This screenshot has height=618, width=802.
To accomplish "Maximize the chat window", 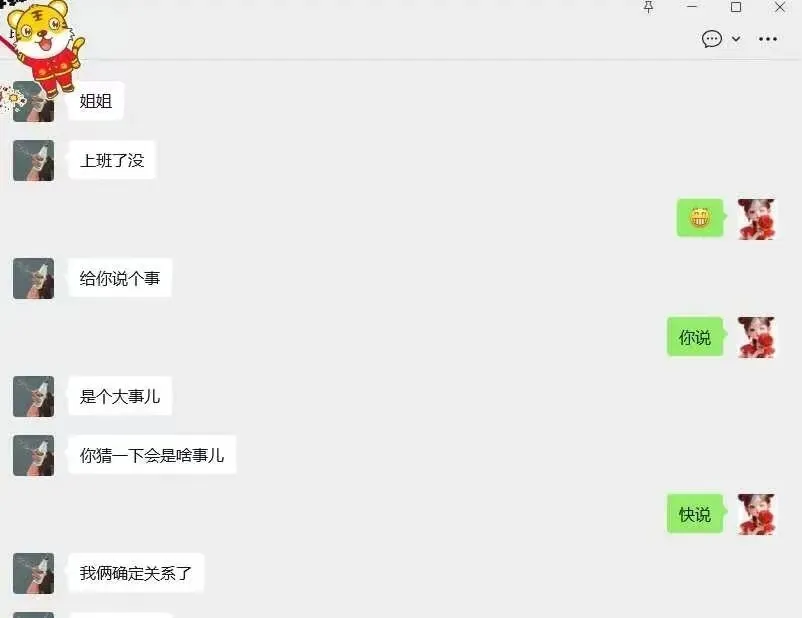I will 736,7.
